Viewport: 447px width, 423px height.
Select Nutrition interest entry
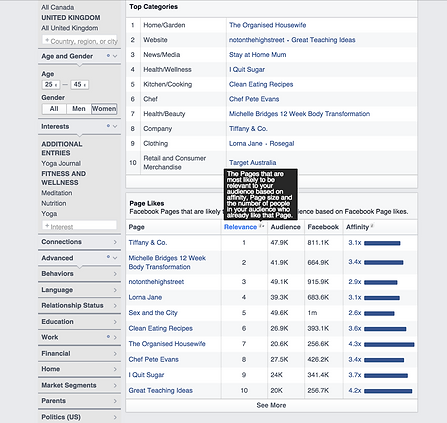point(54,203)
